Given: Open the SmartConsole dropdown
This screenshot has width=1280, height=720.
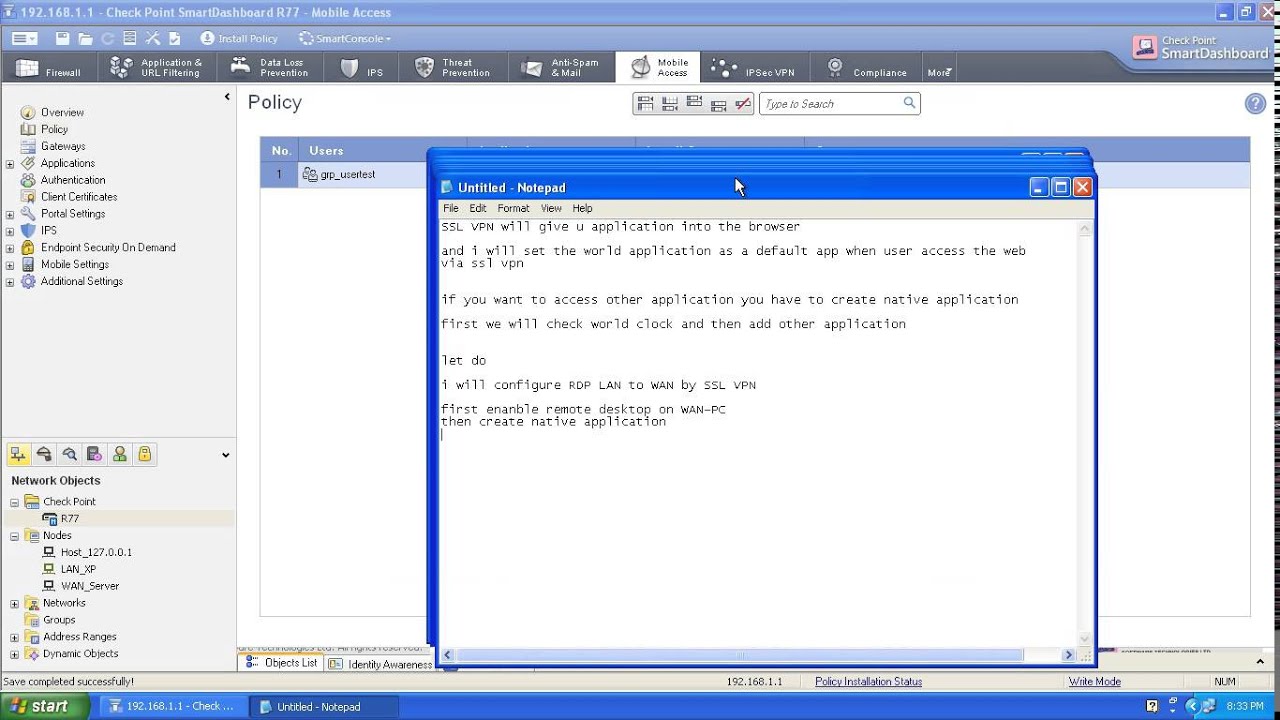Looking at the screenshot, I should tap(345, 38).
